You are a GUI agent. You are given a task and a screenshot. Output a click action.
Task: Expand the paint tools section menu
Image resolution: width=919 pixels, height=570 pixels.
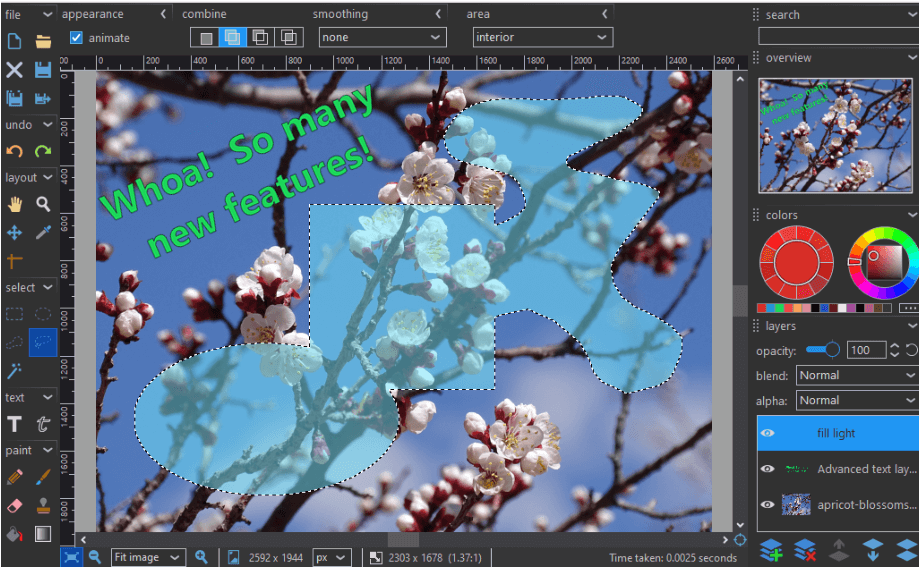tap(47, 450)
